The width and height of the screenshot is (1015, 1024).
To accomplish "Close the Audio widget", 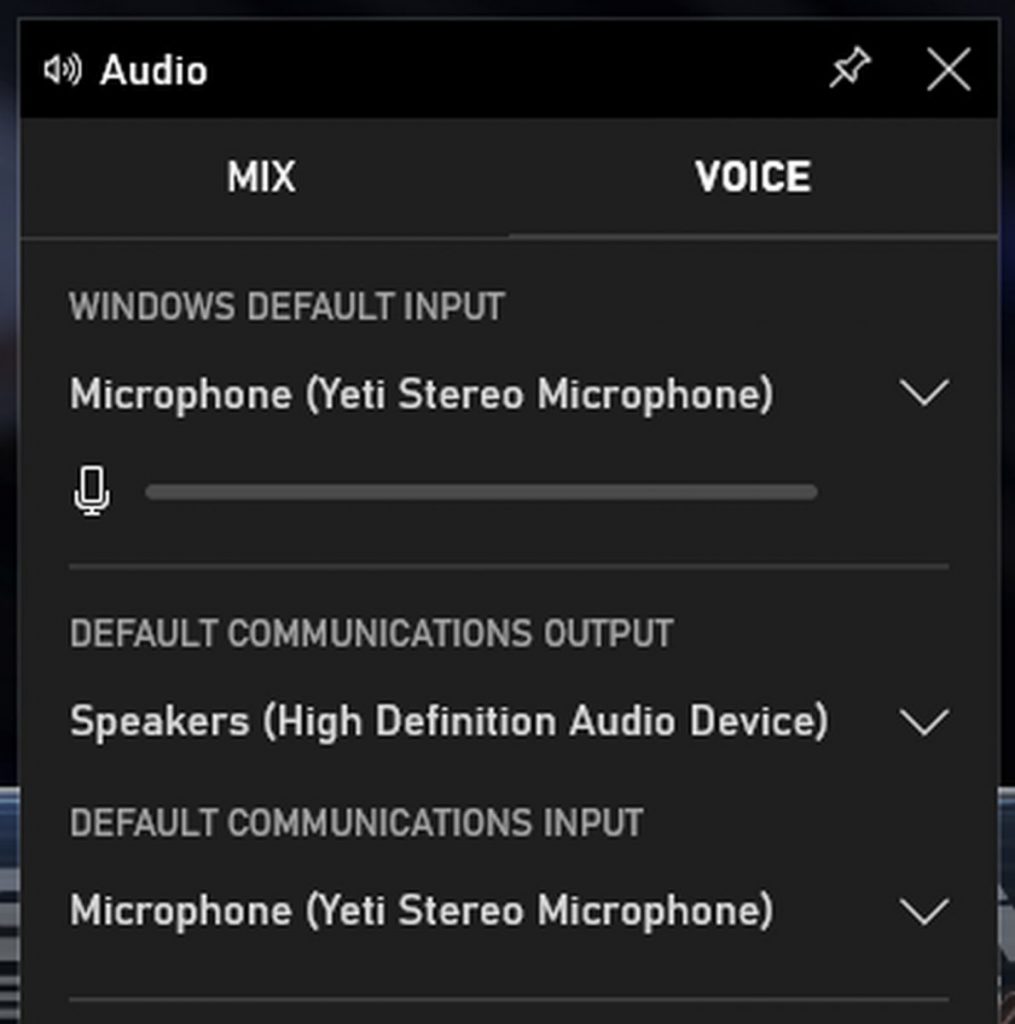I will 947,71.
